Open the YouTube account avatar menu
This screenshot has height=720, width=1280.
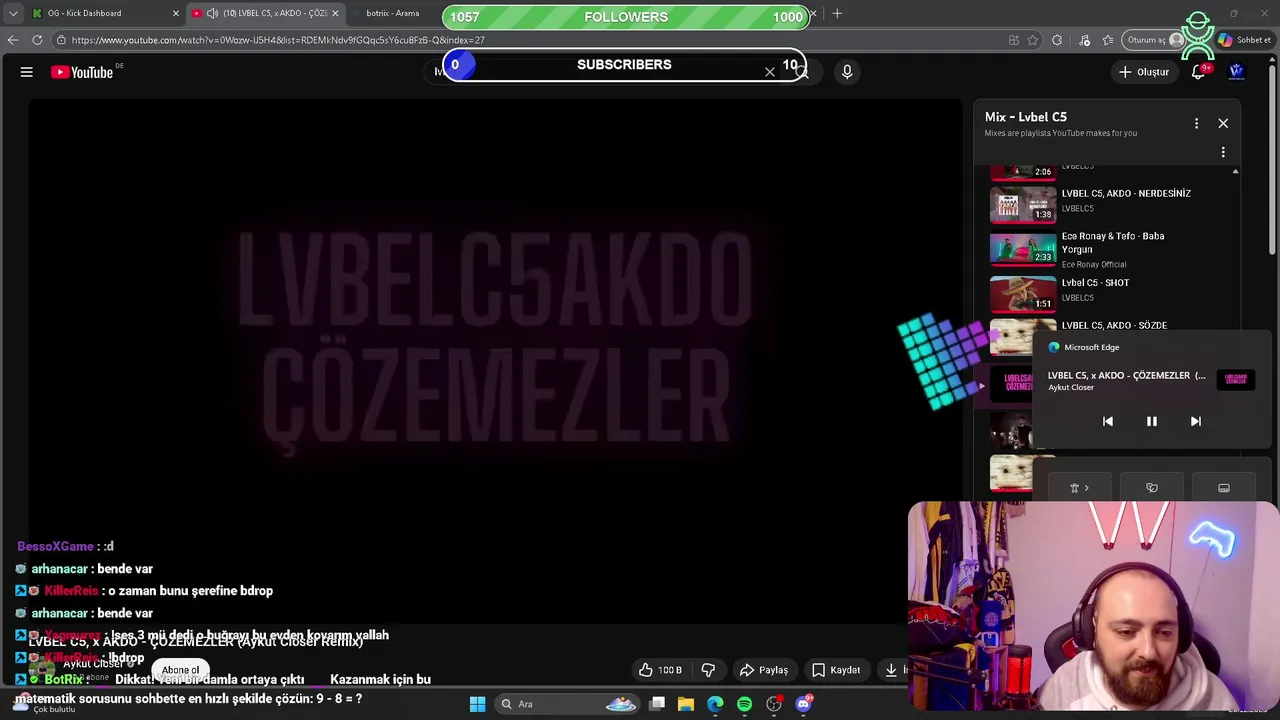point(1236,72)
